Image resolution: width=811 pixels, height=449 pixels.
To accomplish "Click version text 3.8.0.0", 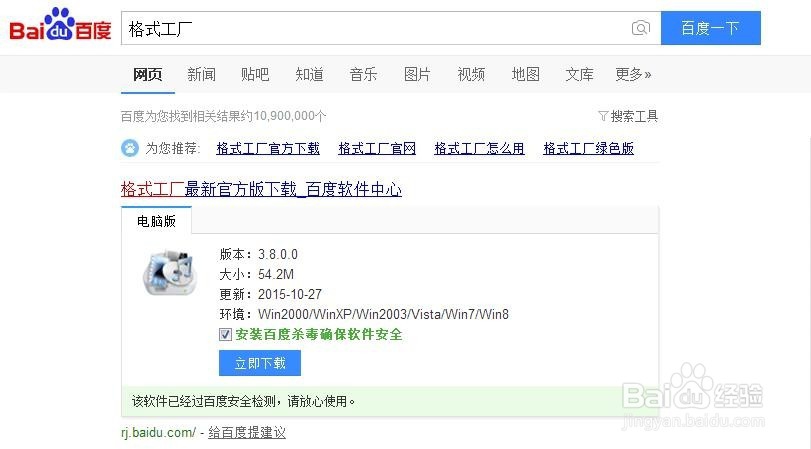I will pyautogui.click(x=278, y=255).
